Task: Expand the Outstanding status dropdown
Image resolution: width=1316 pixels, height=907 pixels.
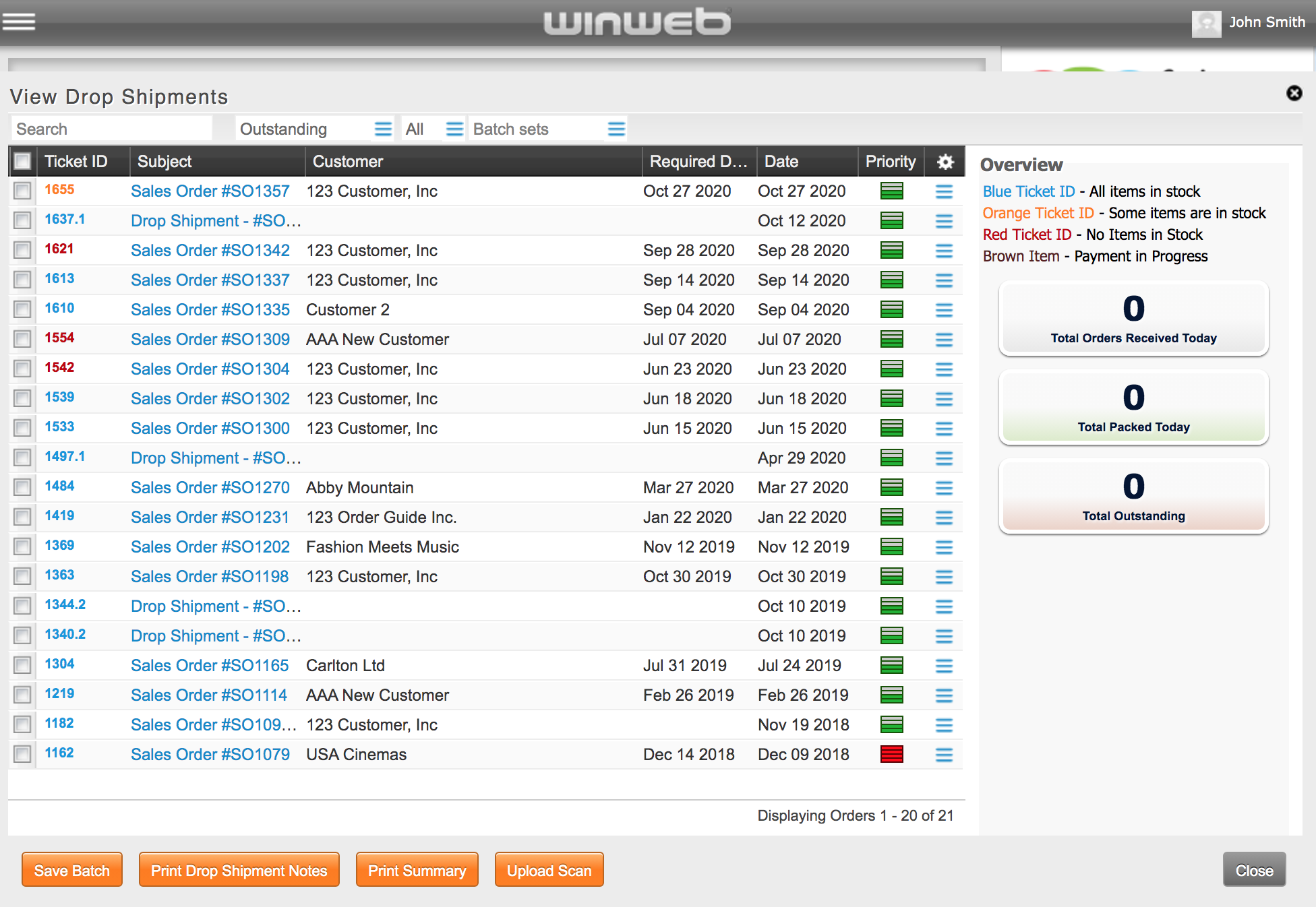Action: pyautogui.click(x=383, y=129)
